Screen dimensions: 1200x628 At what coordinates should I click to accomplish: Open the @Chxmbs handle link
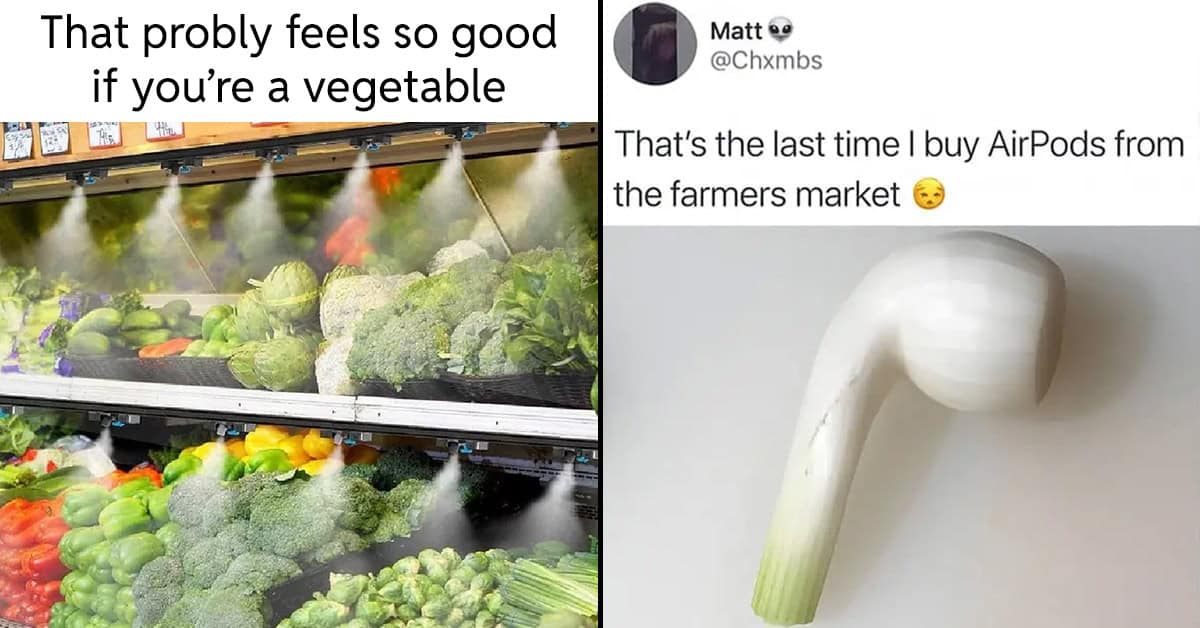tap(766, 61)
